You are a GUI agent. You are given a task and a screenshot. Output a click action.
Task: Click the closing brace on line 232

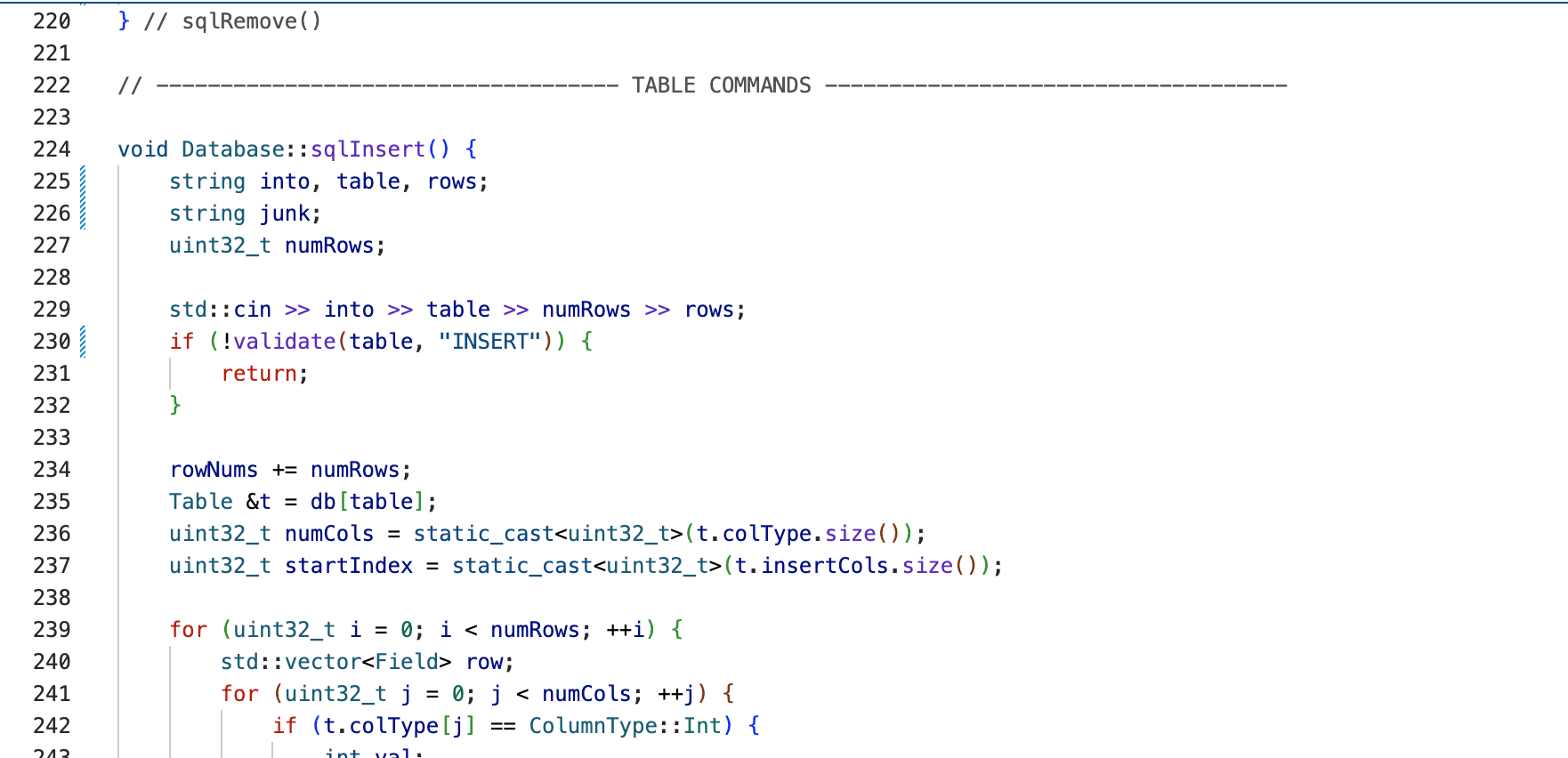click(x=175, y=406)
